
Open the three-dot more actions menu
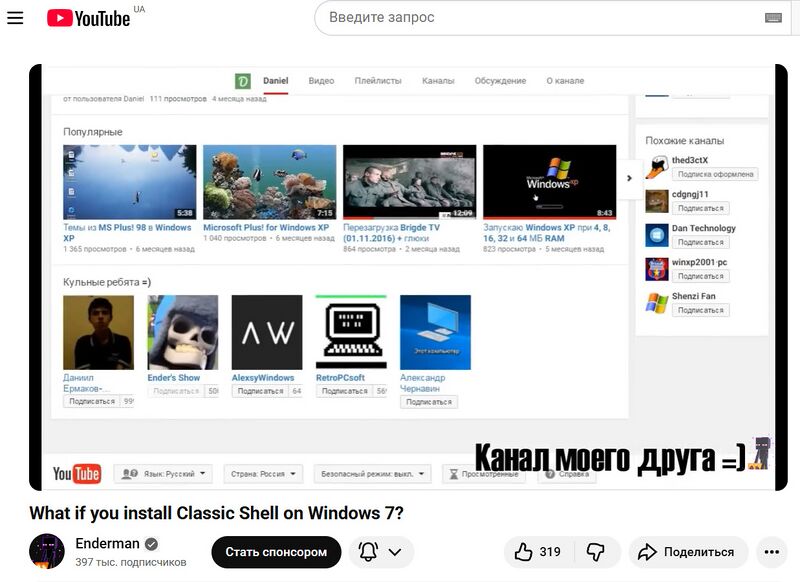click(771, 552)
